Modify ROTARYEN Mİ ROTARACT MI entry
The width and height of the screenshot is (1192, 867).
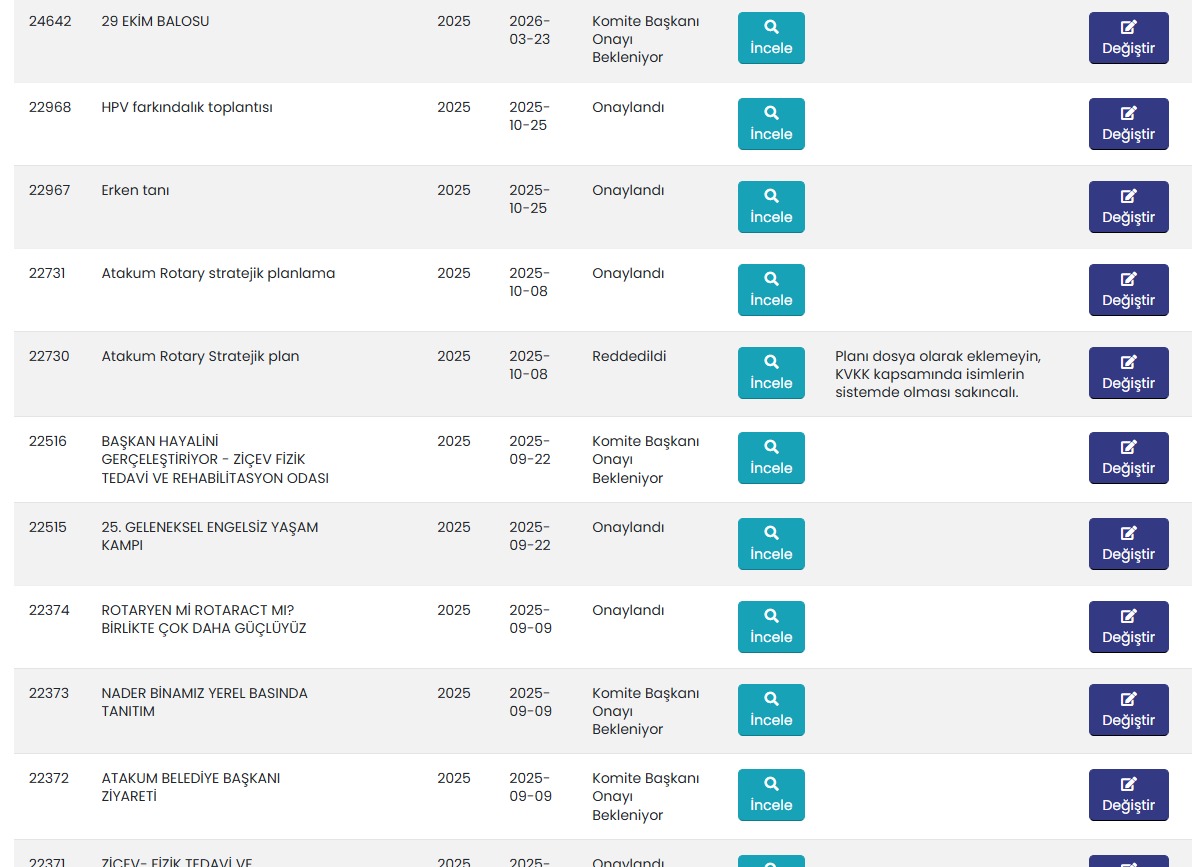click(x=1128, y=627)
